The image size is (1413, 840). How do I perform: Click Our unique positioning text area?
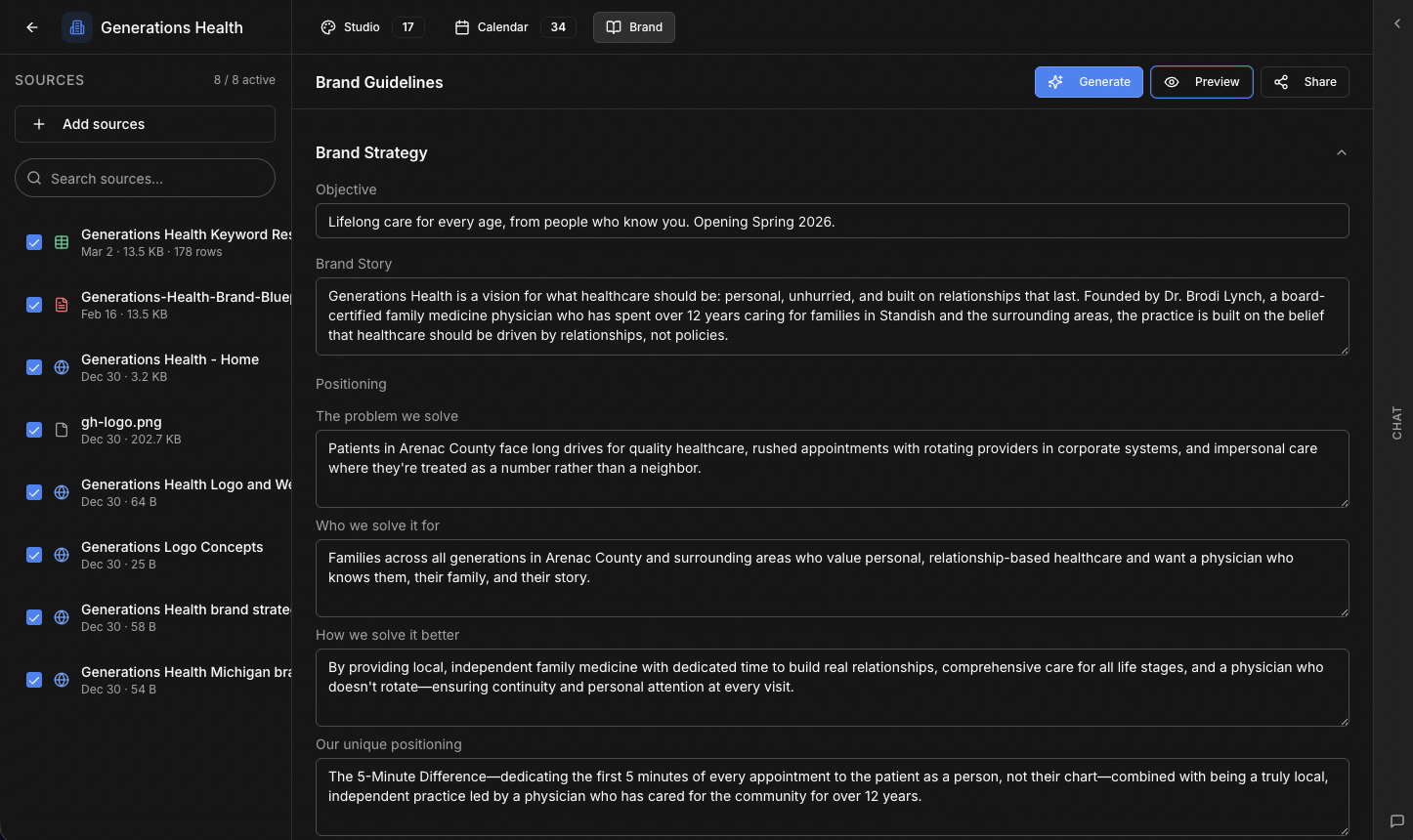pos(833,797)
